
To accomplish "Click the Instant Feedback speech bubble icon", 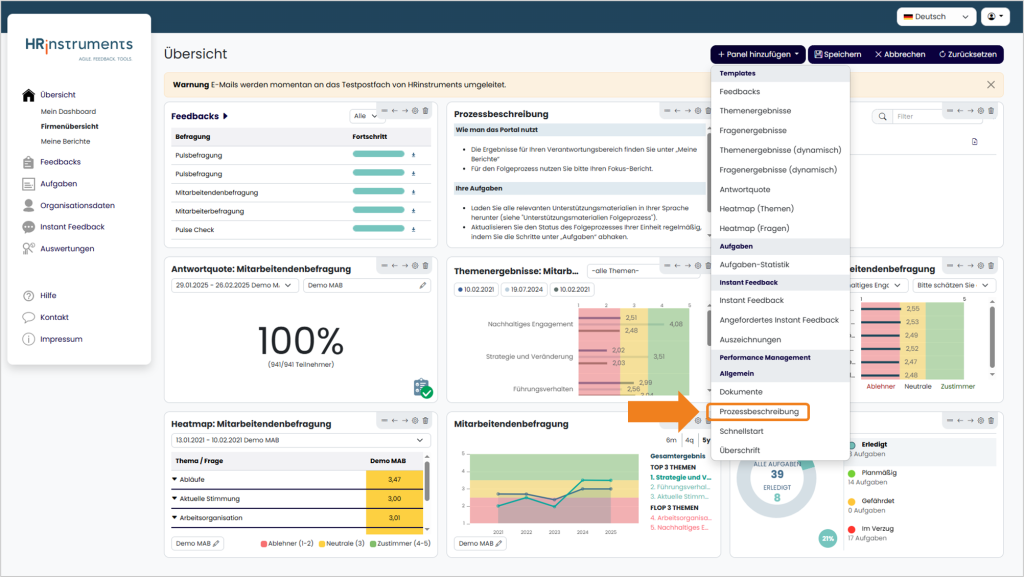I will 28,227.
